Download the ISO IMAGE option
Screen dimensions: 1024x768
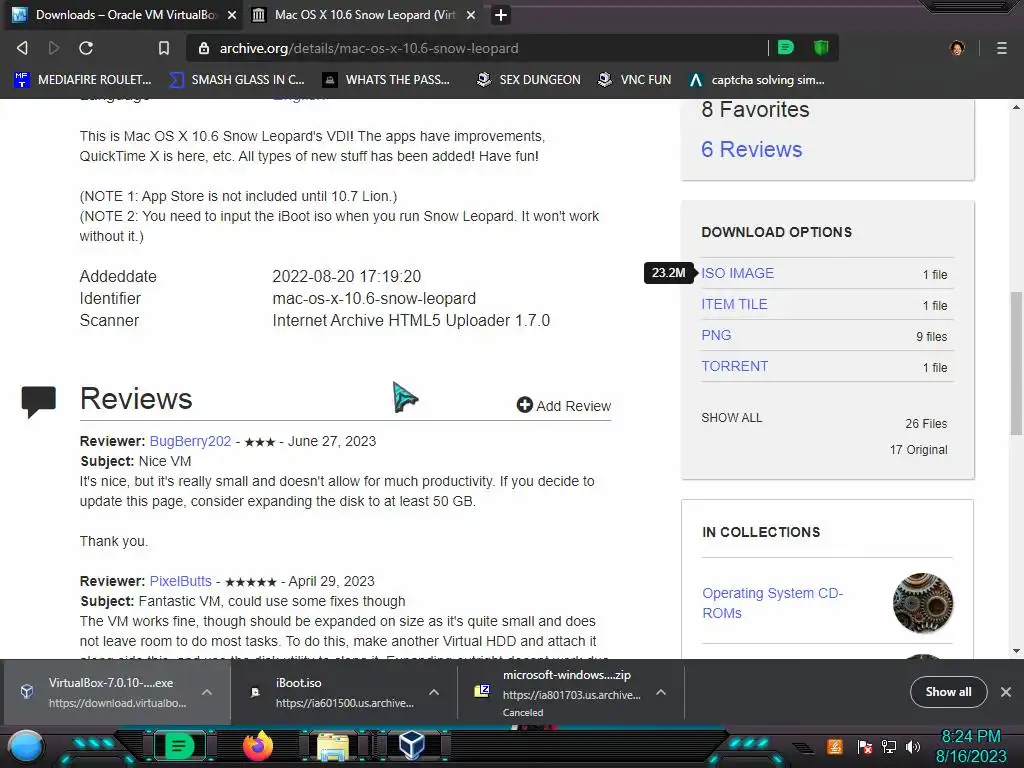click(737, 273)
